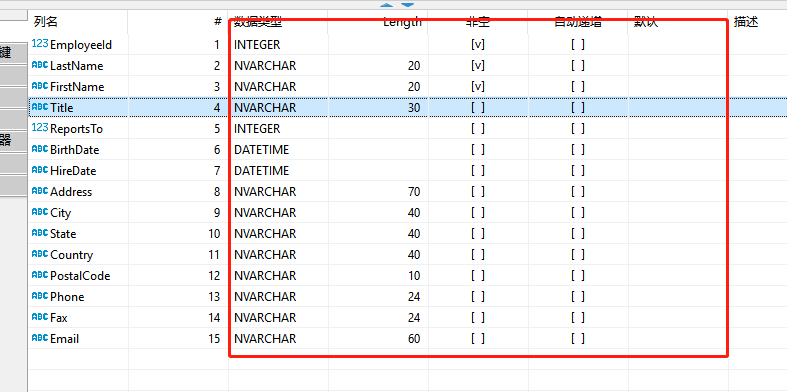This screenshot has height=392, width=787.
Task: Toggle the not-null checkbox for Address
Action: [x=478, y=192]
